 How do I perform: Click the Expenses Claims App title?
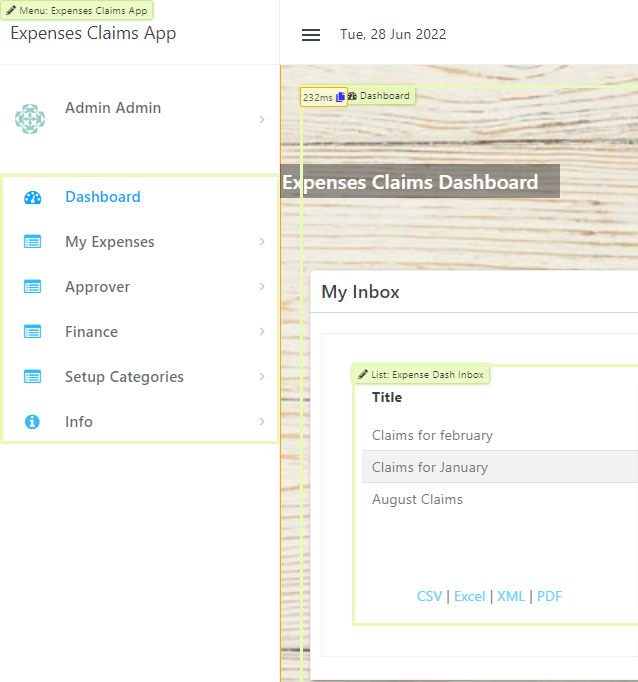[93, 33]
